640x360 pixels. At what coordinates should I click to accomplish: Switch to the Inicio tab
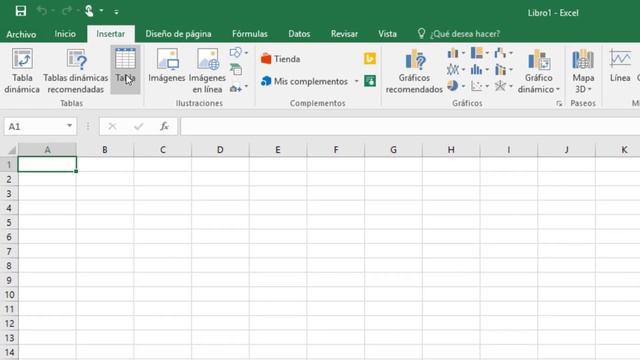[65, 34]
